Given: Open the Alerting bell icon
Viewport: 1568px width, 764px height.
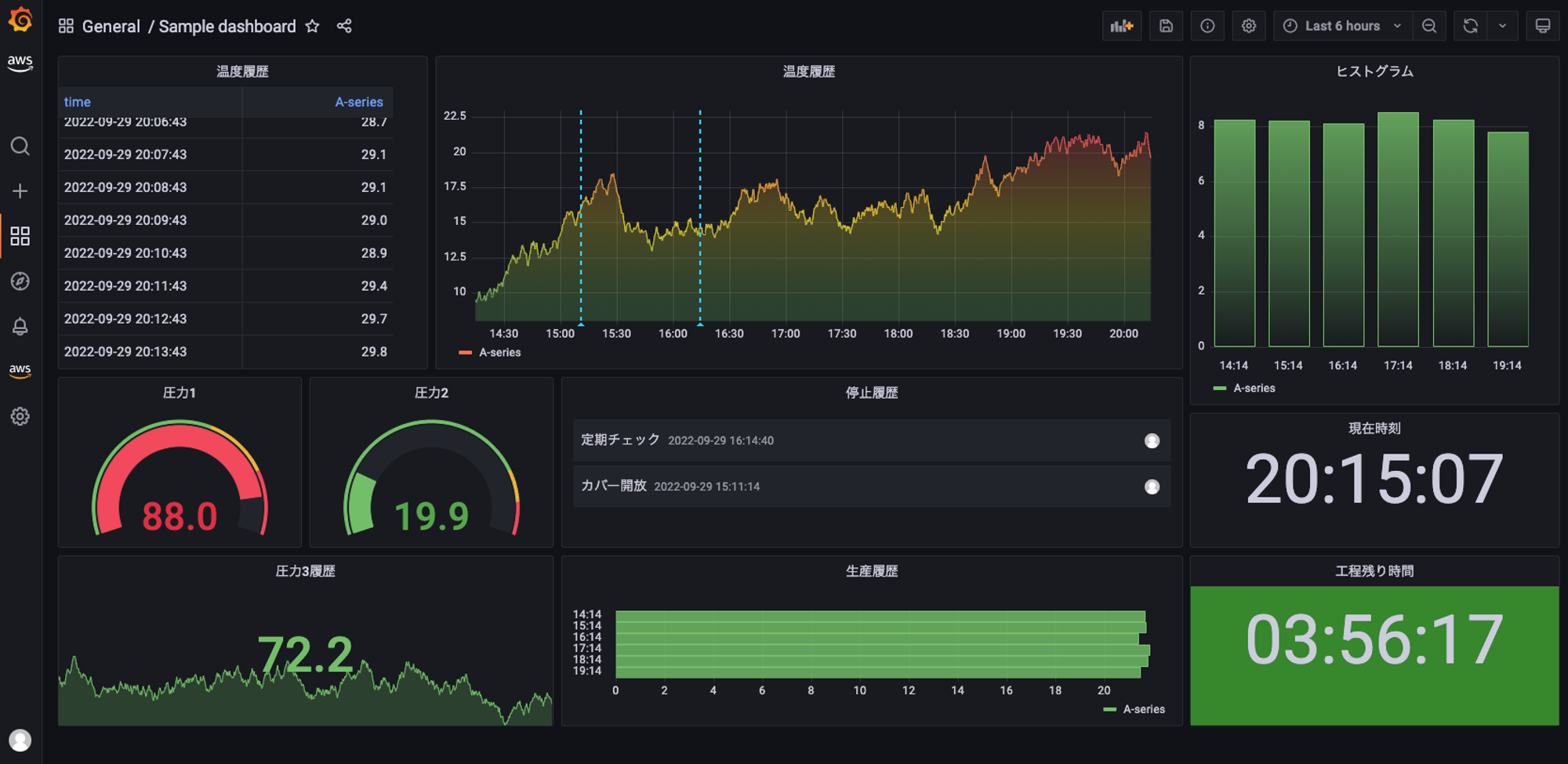Looking at the screenshot, I should [x=20, y=326].
